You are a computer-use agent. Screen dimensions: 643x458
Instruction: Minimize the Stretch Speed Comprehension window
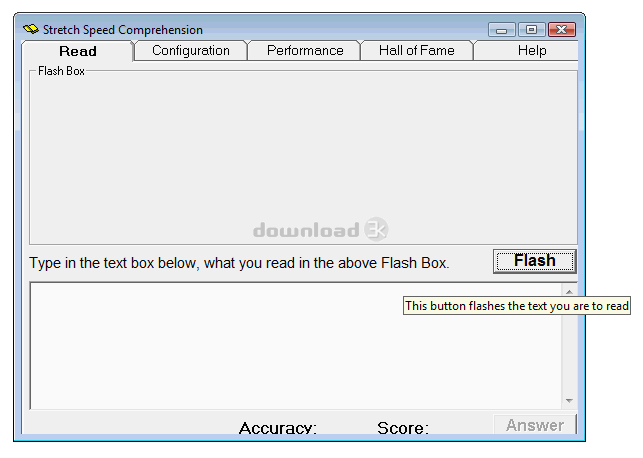tap(502, 30)
